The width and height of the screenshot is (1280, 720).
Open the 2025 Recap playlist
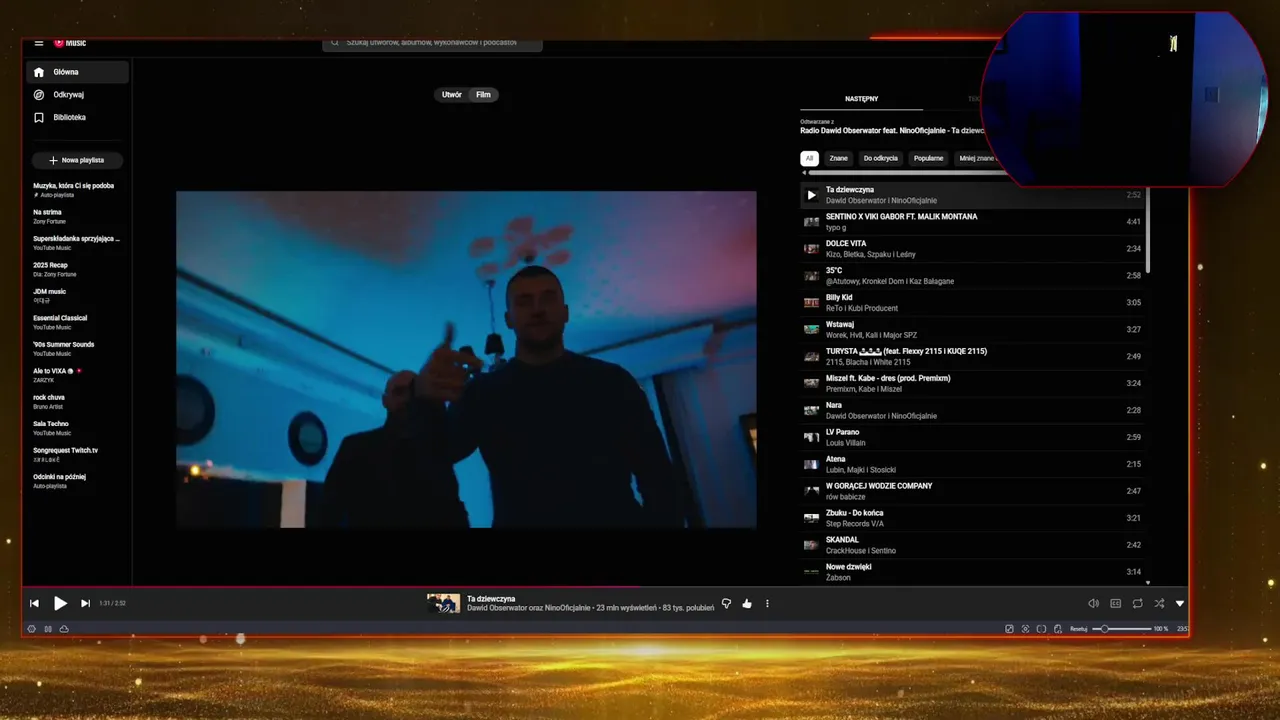tap(76, 269)
